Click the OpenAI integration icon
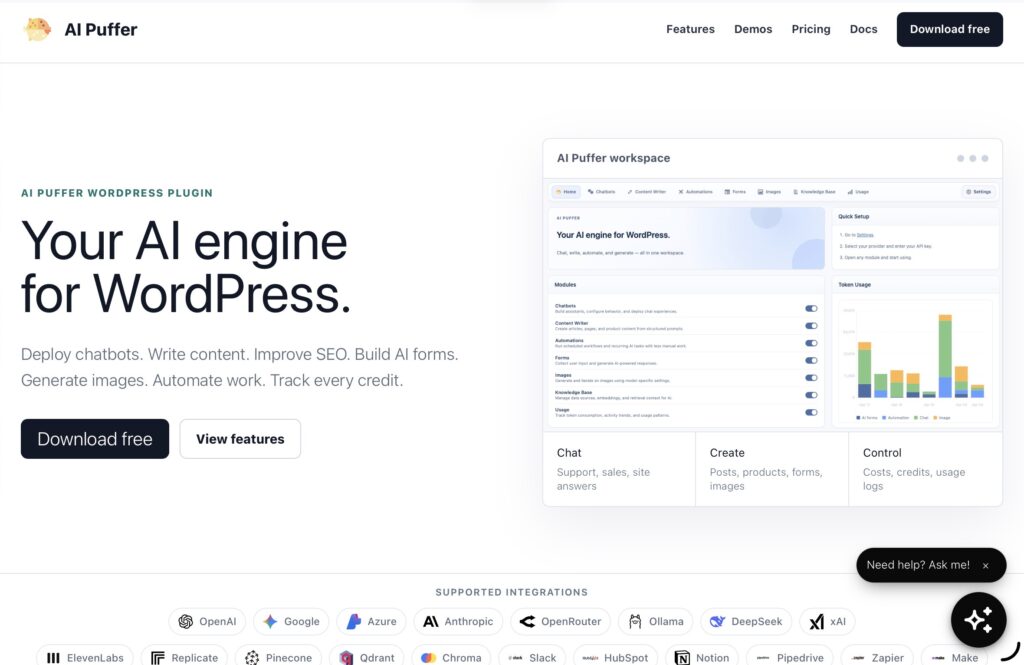Image resolution: width=1024 pixels, height=665 pixels. (x=185, y=621)
